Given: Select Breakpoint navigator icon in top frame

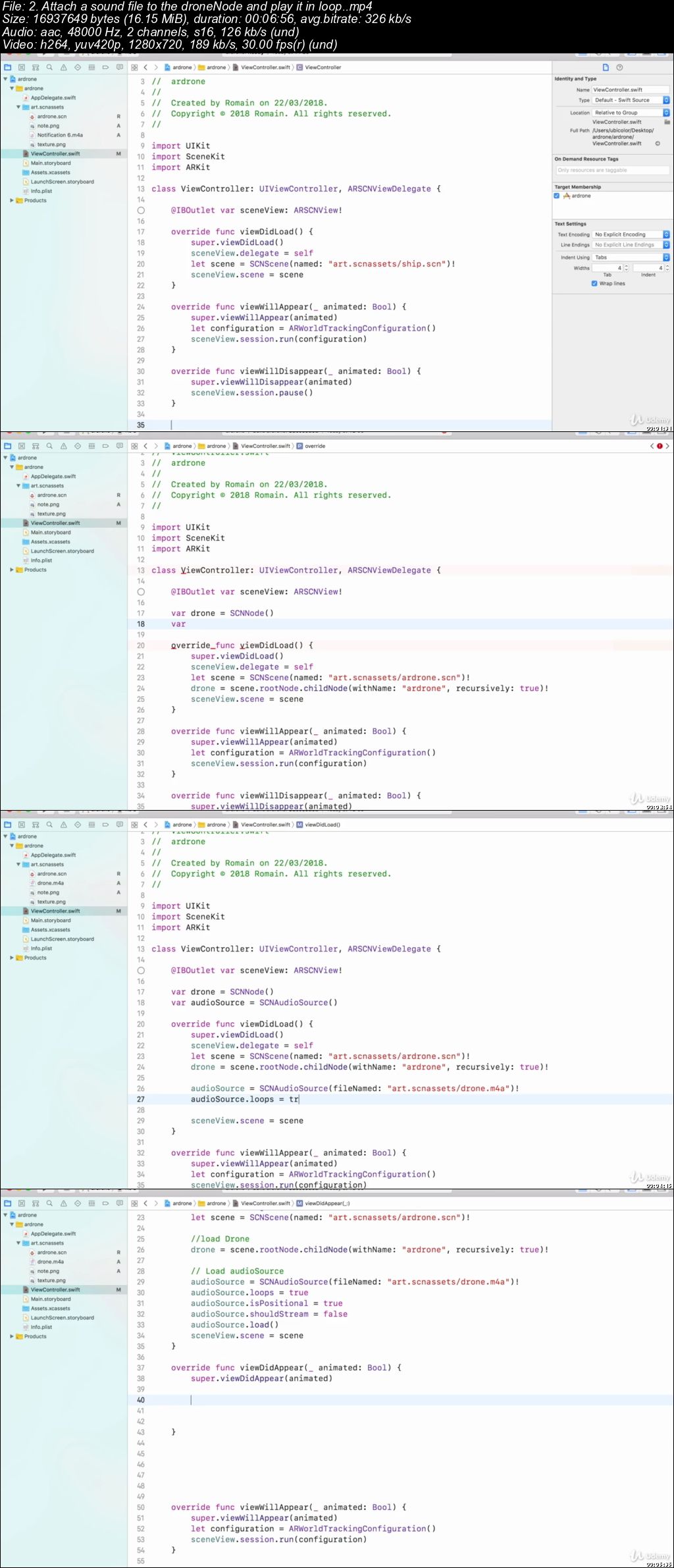Looking at the screenshot, I should (105, 67).
